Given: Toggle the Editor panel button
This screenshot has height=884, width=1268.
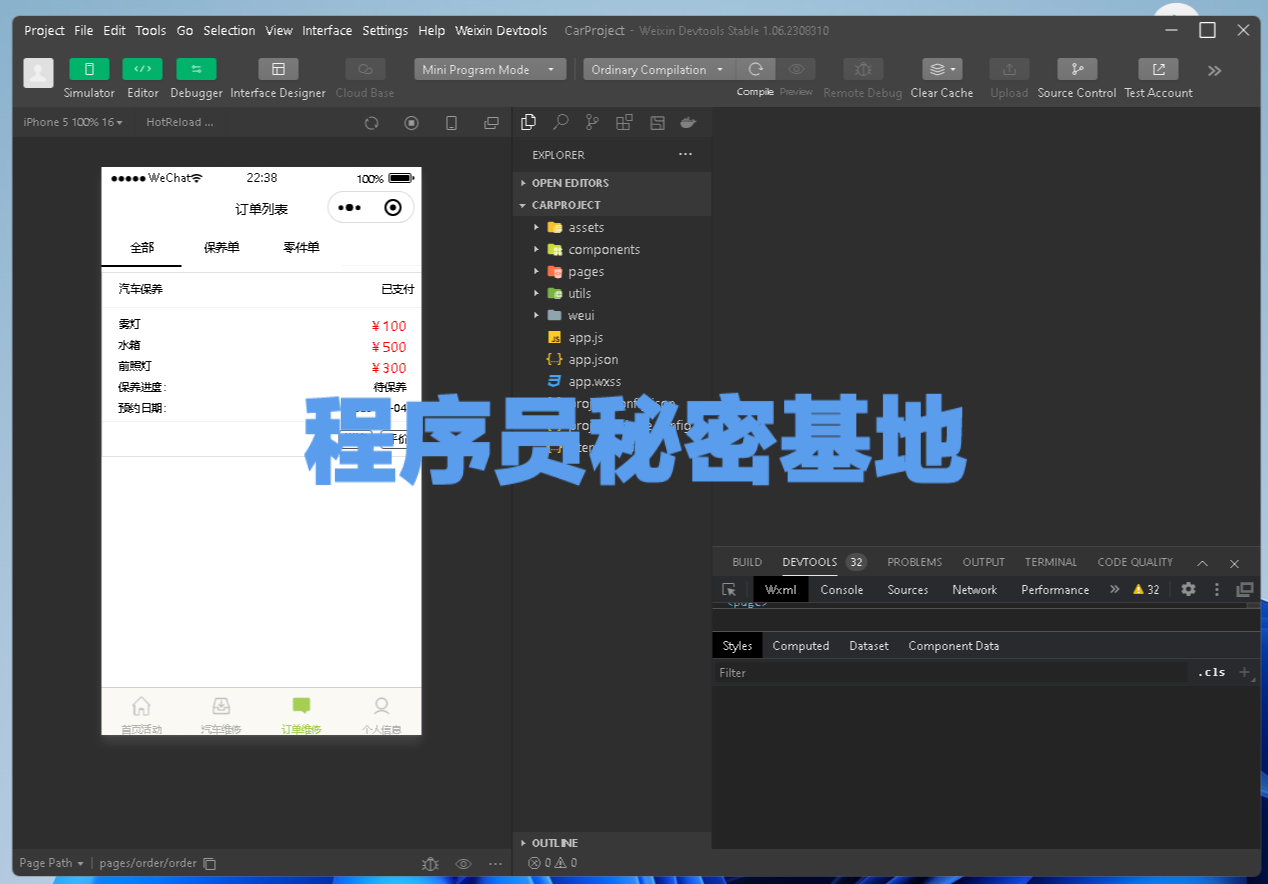Looking at the screenshot, I should (142, 69).
